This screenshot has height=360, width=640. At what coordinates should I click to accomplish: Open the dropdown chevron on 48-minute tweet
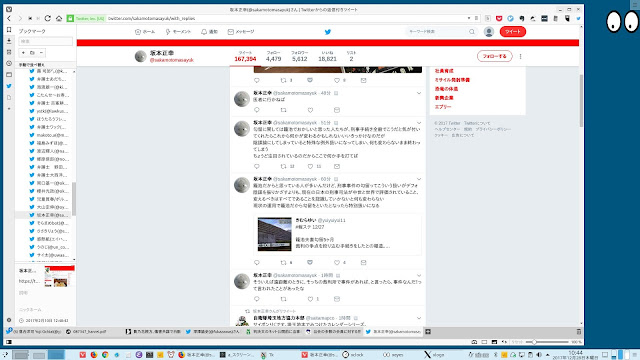pyautogui.click(x=419, y=93)
